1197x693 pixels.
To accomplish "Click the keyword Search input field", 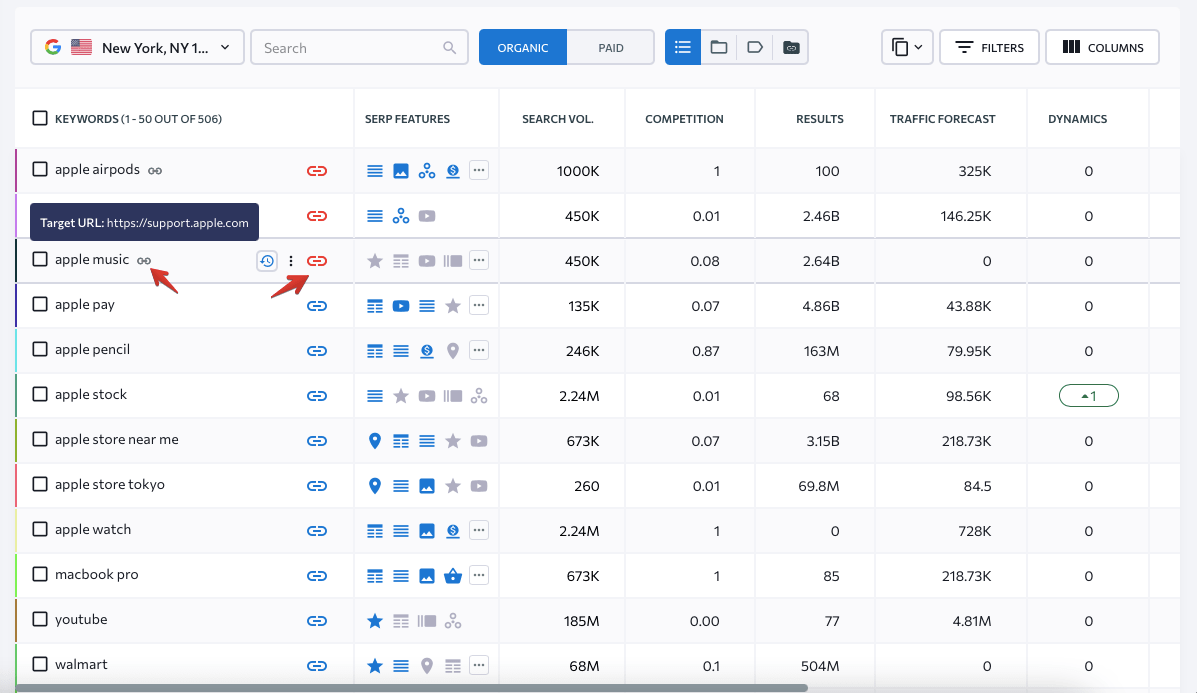I will pos(359,47).
